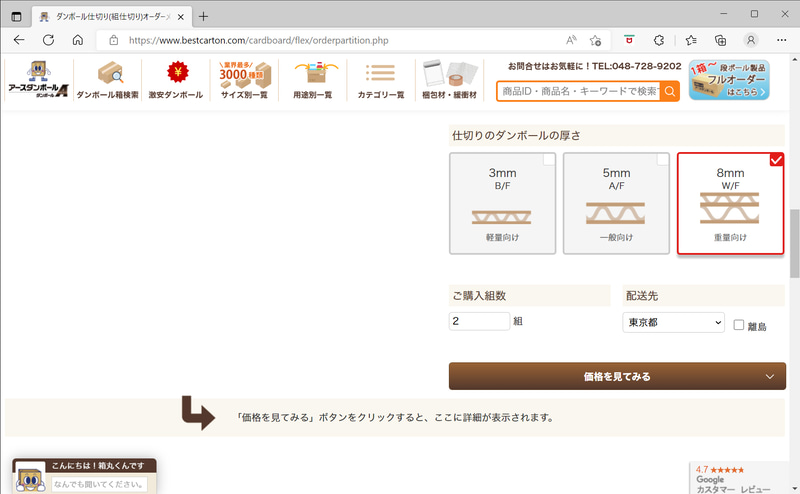Viewport: 800px width, 494px height.
Task: Click the chatbot なんでも聞いてください field
Action: [99, 484]
